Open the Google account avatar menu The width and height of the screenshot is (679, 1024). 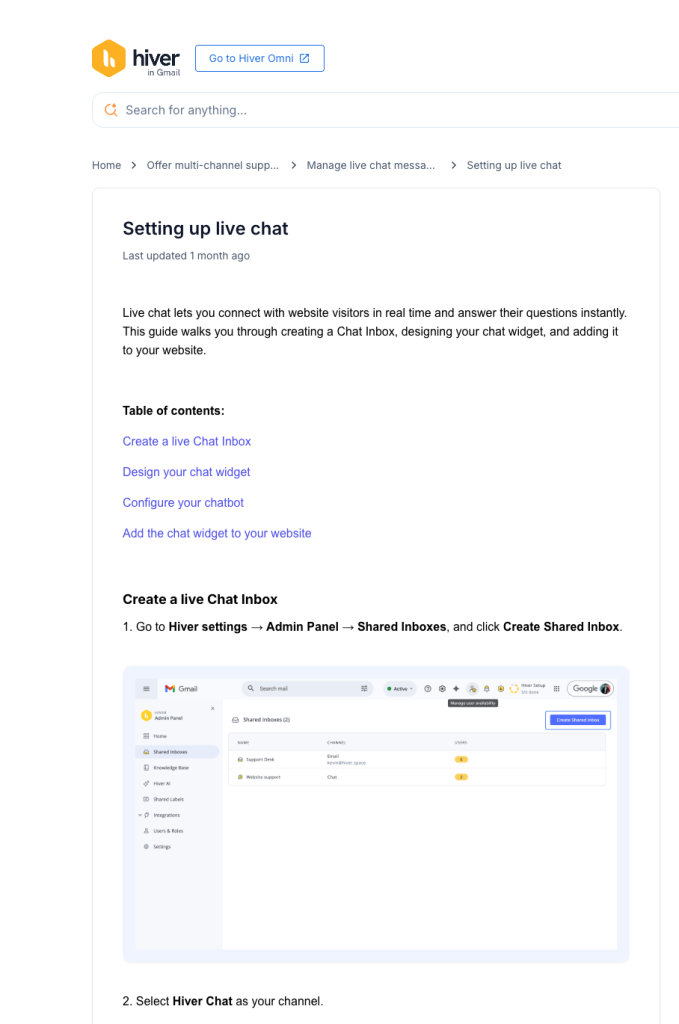(604, 688)
